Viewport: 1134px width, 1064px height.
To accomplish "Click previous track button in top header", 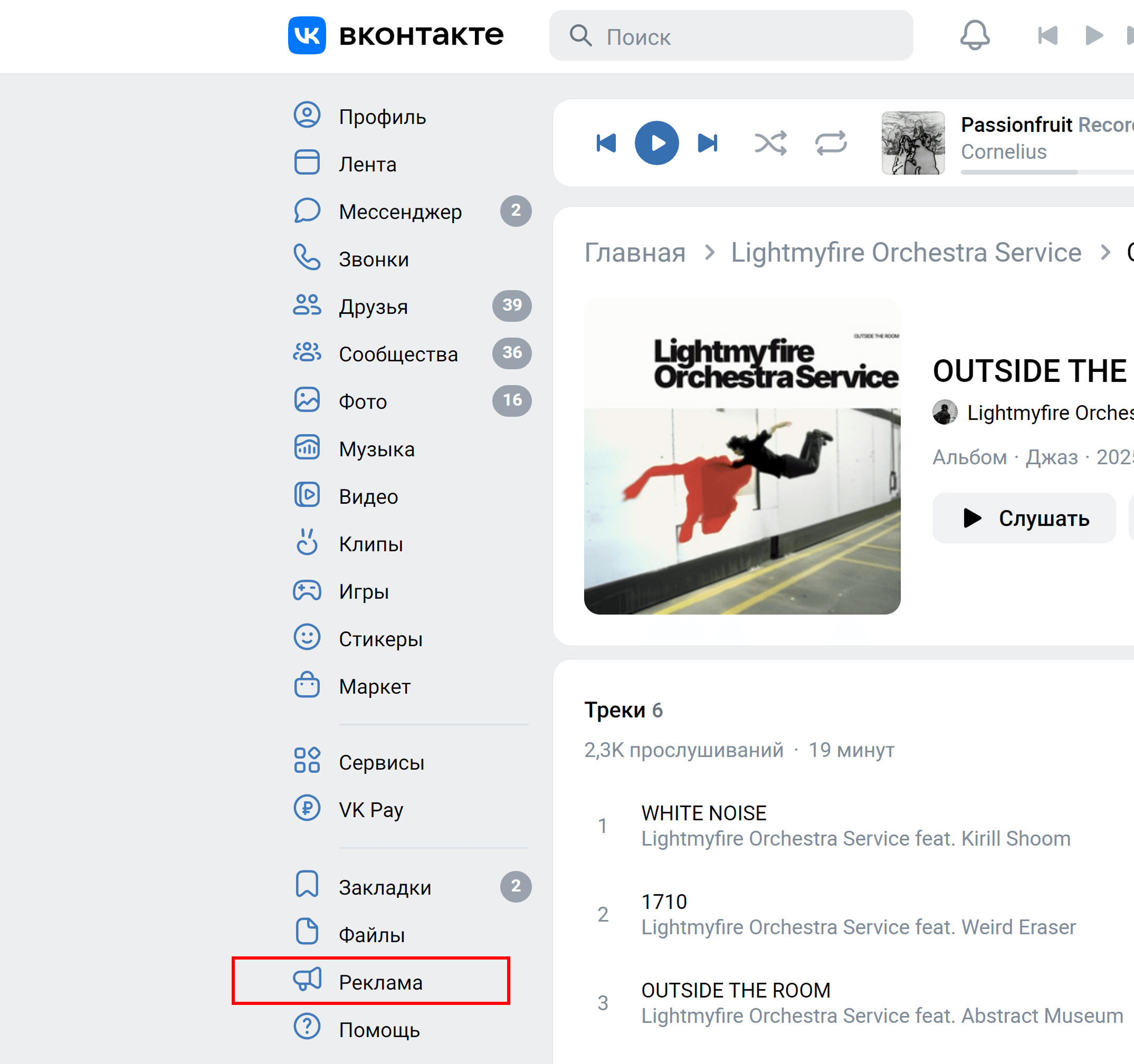I will click(1047, 35).
